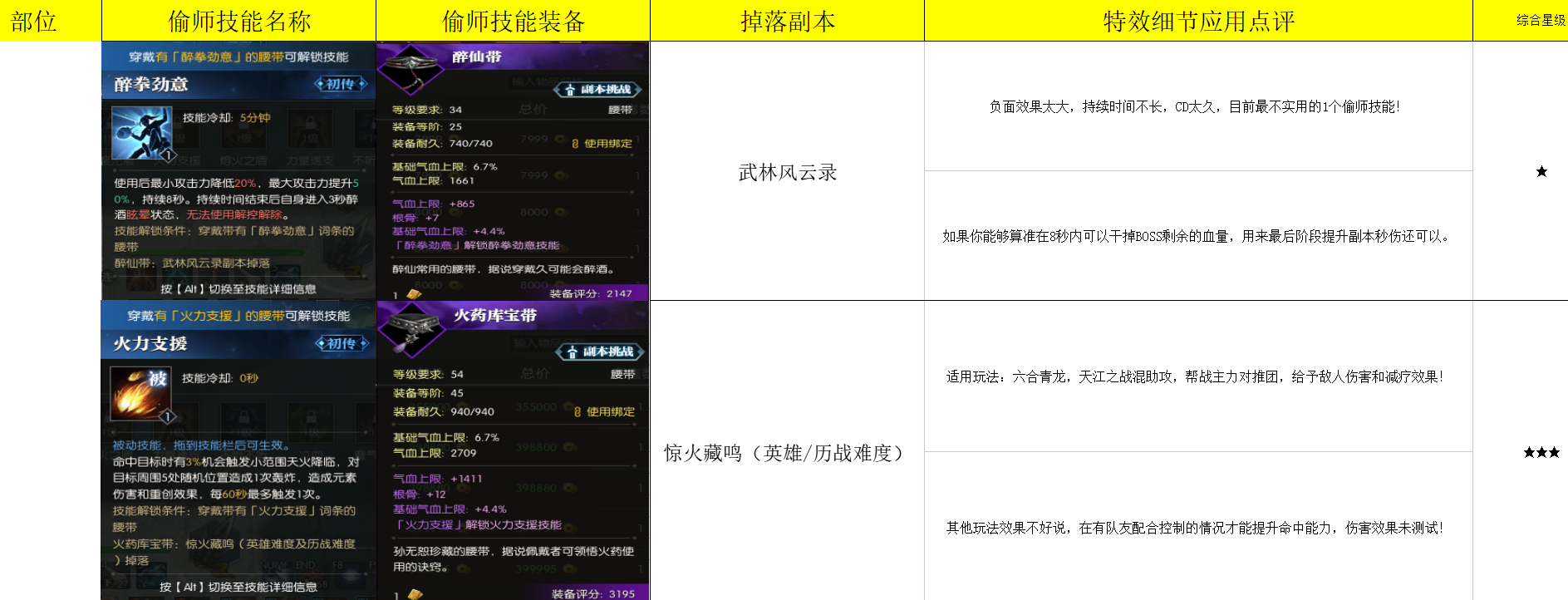This screenshot has height=600, width=1568.
Task: Click the comment starting 适用玩法
Action: tap(1195, 376)
